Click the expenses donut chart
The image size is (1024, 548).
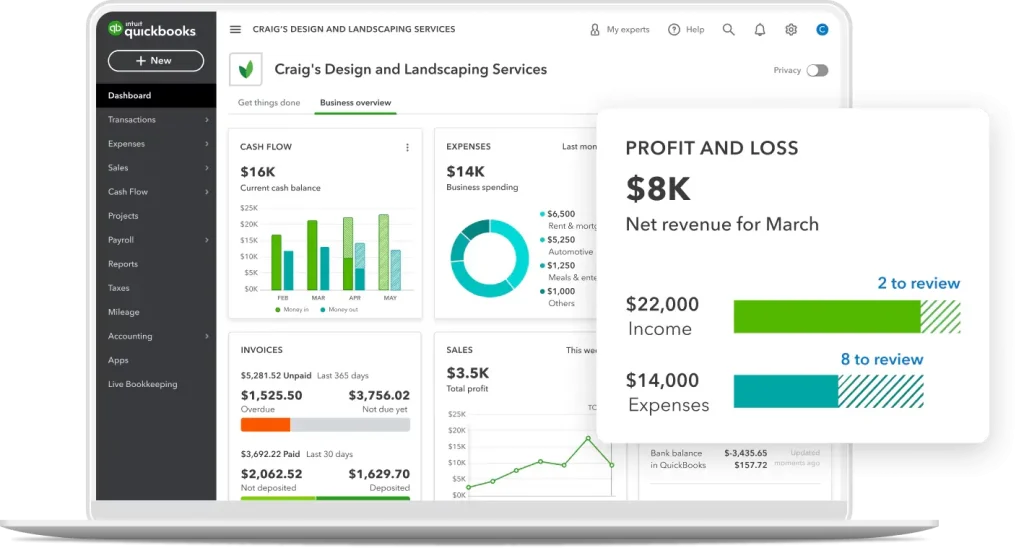(x=489, y=258)
